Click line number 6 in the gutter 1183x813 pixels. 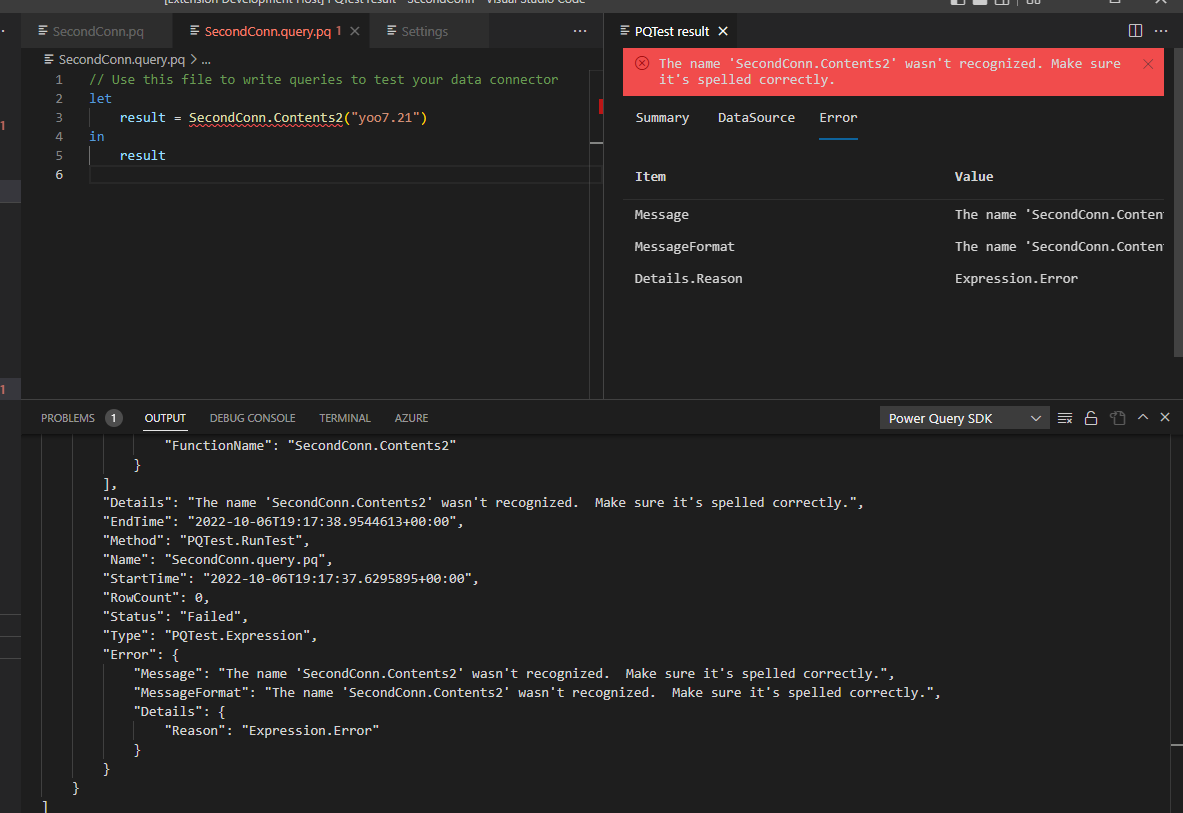point(59,174)
